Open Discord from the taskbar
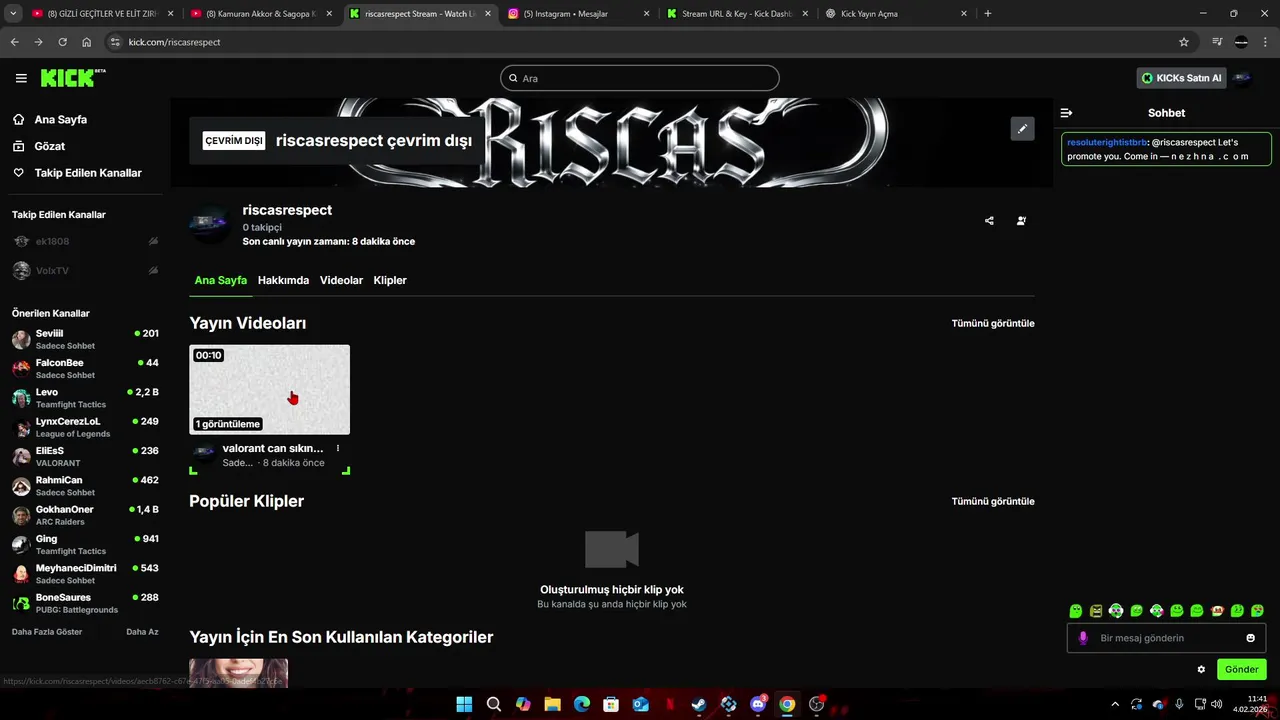 [x=758, y=704]
